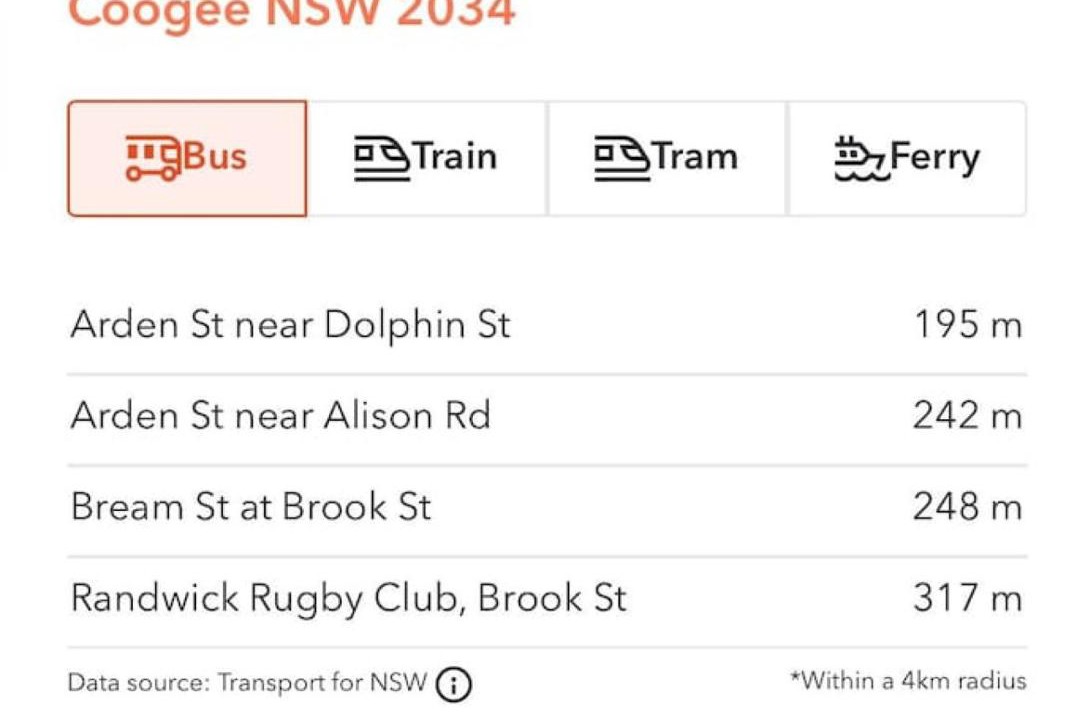Select Arden St near Dolphin St stop
1077x720 pixels.
[290, 325]
